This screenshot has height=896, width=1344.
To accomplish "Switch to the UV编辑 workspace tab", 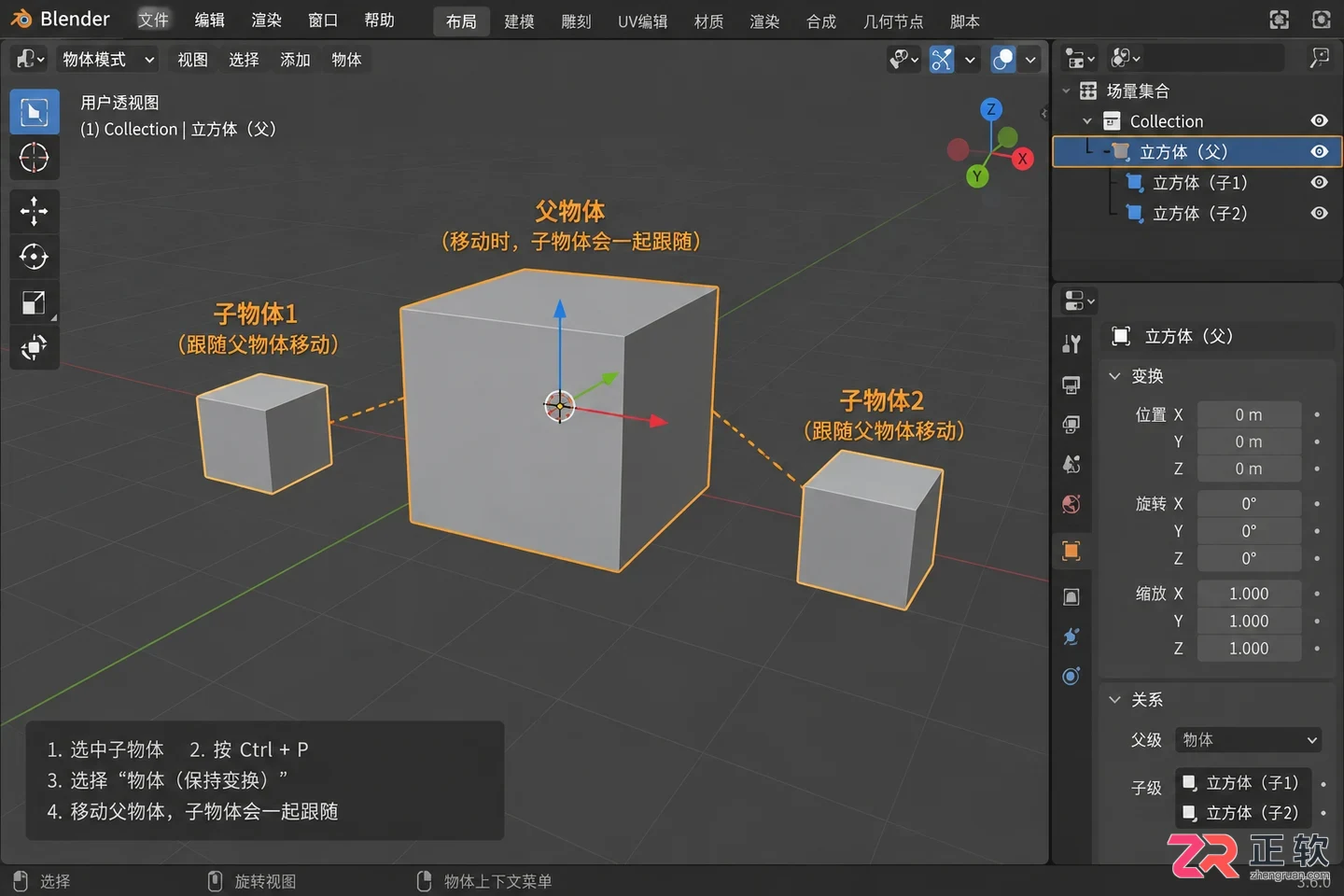I will coord(642,21).
